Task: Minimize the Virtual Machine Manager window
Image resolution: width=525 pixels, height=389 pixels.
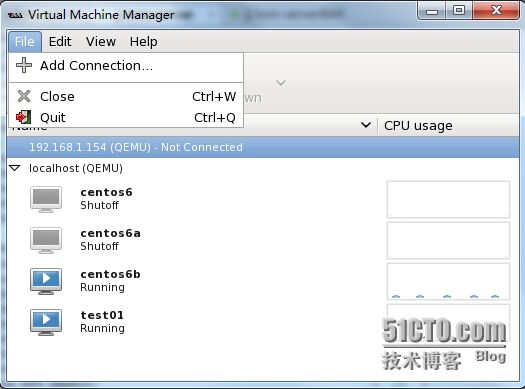Action: pos(432,12)
